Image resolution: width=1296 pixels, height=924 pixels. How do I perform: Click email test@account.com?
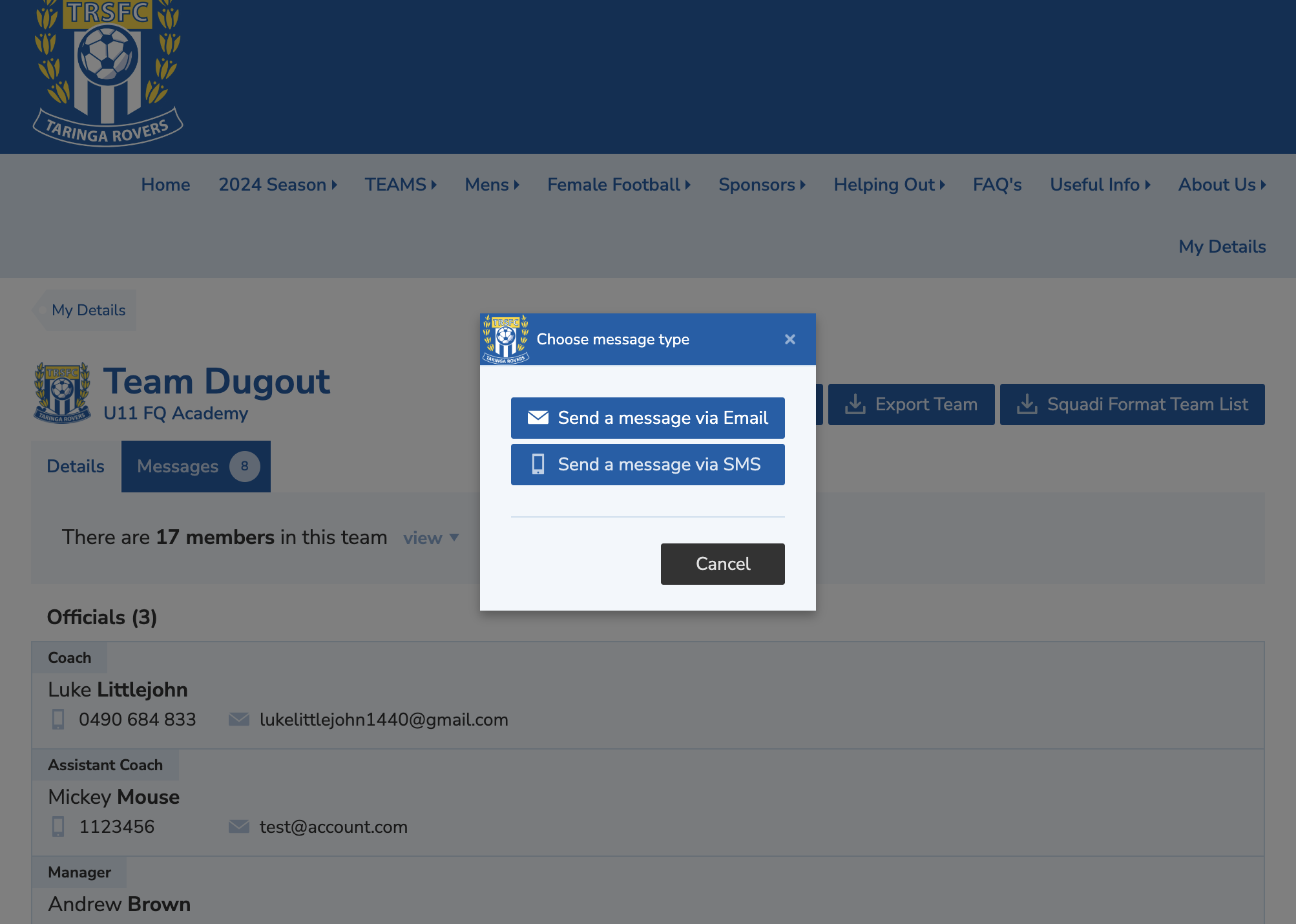tap(333, 827)
